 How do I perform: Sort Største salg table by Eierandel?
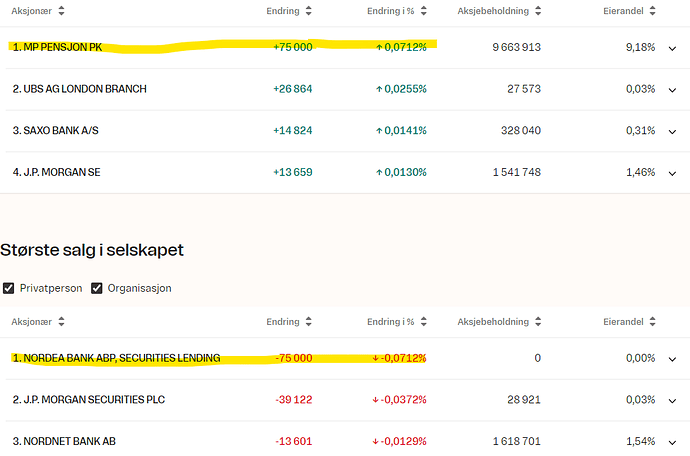tap(629, 322)
